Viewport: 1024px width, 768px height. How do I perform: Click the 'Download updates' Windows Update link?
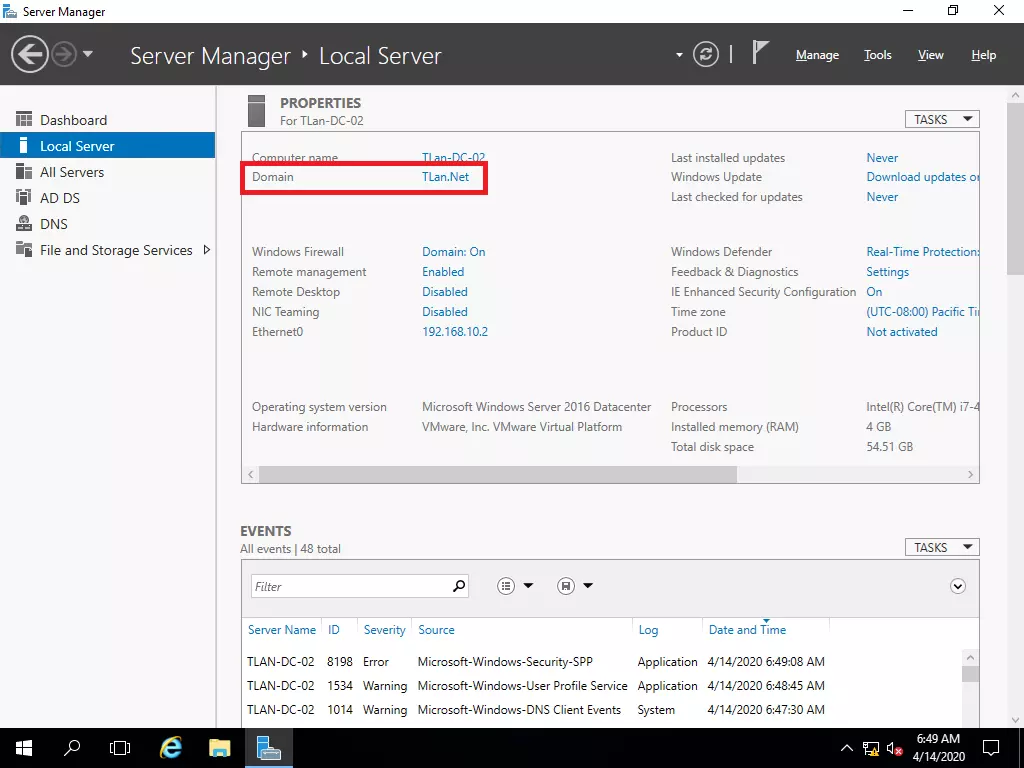click(922, 177)
